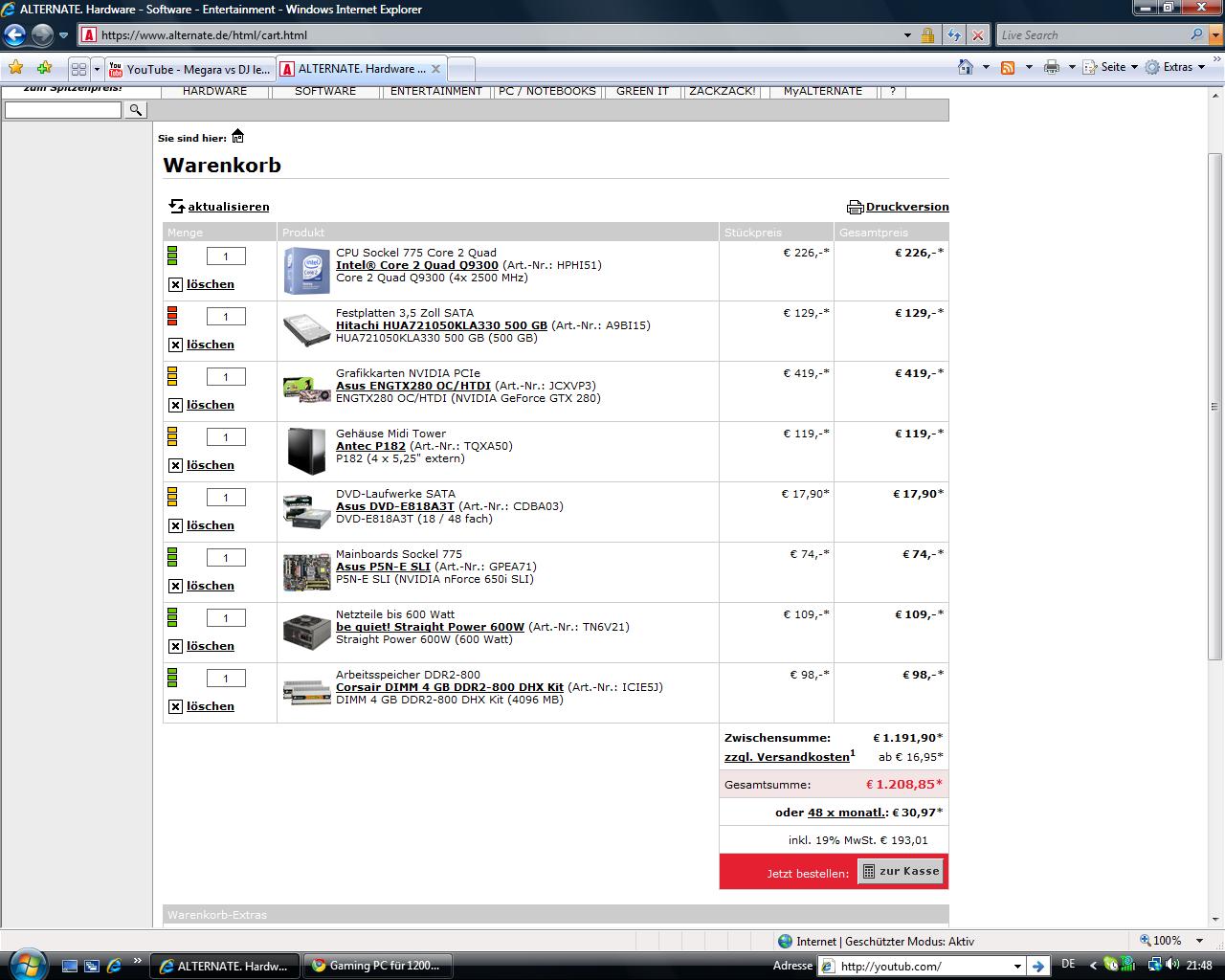This screenshot has width=1225, height=980.
Task: Click the Go arrow next to taskbar address field
Action: tap(1038, 966)
